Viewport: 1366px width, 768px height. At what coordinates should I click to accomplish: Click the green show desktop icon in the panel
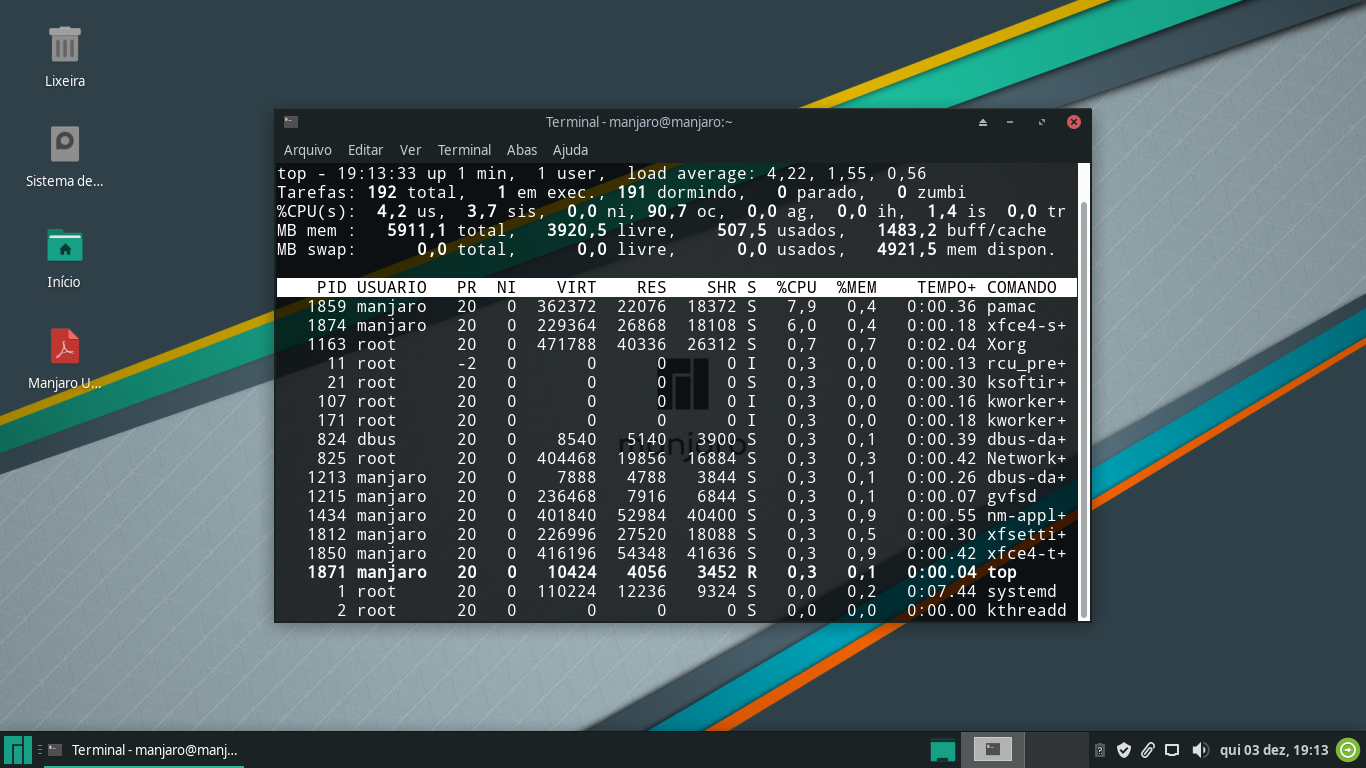(x=942, y=750)
